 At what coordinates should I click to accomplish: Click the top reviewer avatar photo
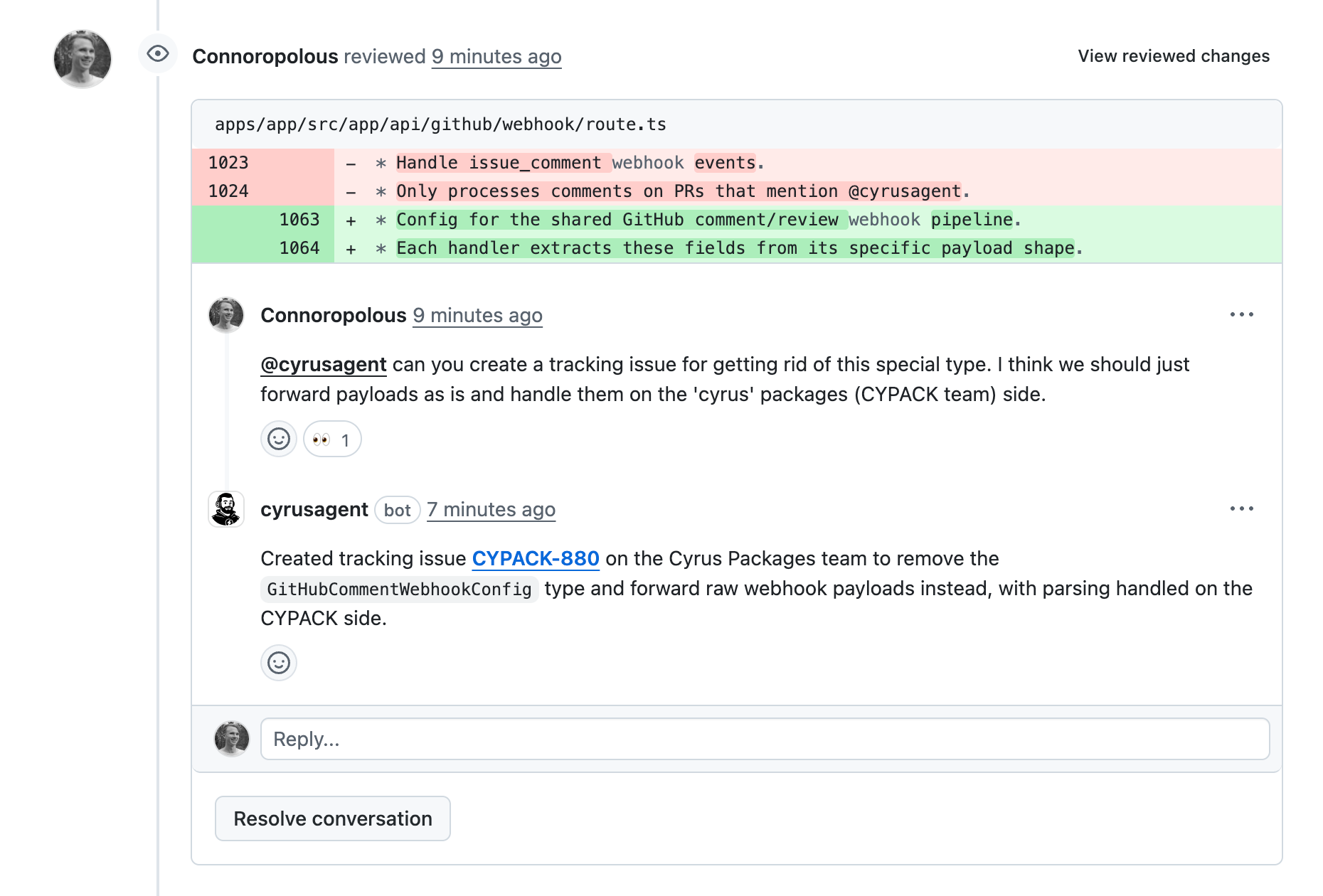point(82,59)
